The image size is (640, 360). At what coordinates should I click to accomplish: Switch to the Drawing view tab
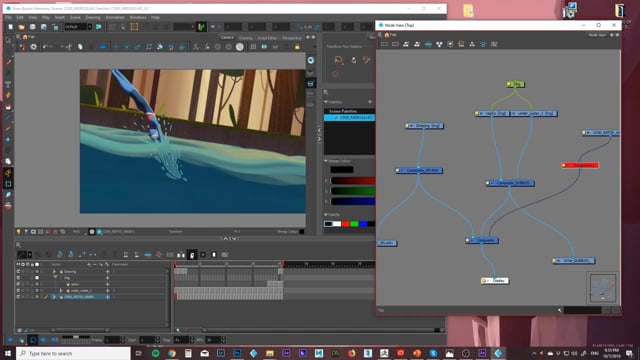(245, 38)
